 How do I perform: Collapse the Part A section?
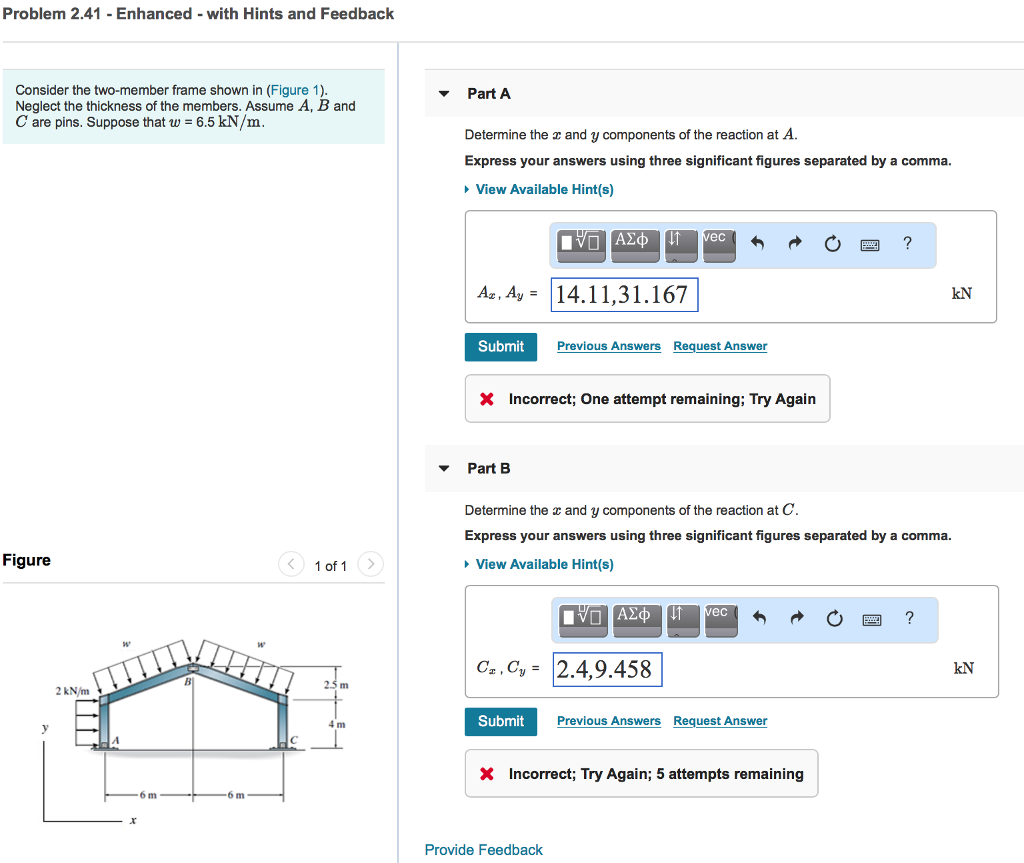pyautogui.click(x=443, y=93)
